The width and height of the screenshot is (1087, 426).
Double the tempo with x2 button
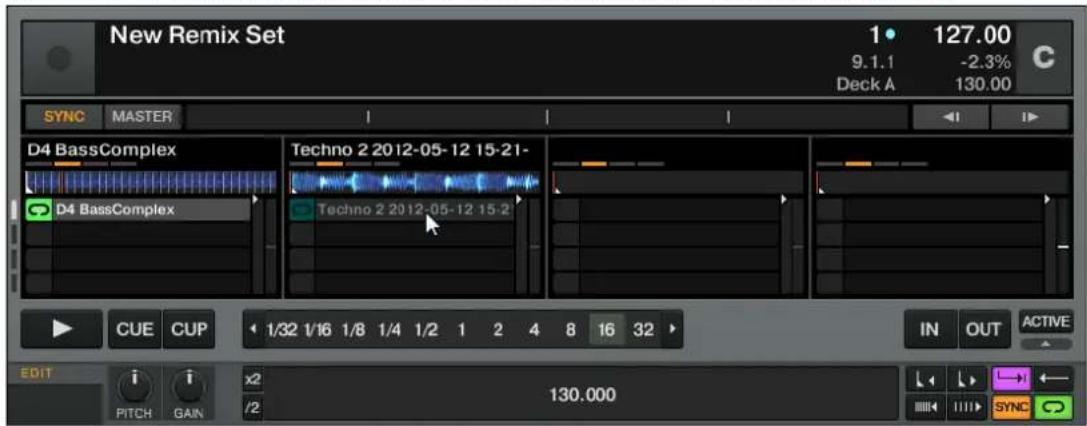coord(252,380)
